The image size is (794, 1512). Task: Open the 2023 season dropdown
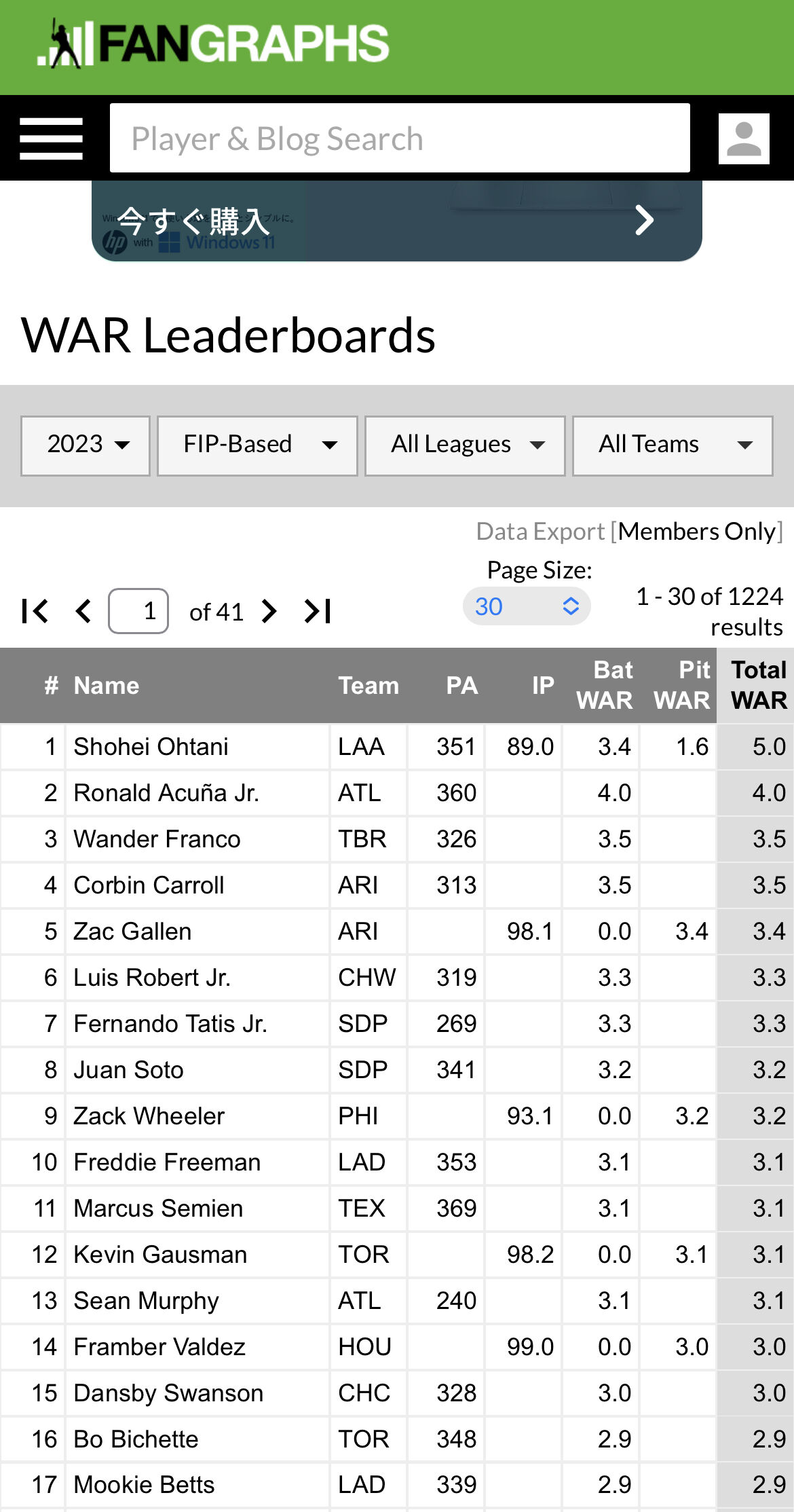pyautogui.click(x=86, y=445)
